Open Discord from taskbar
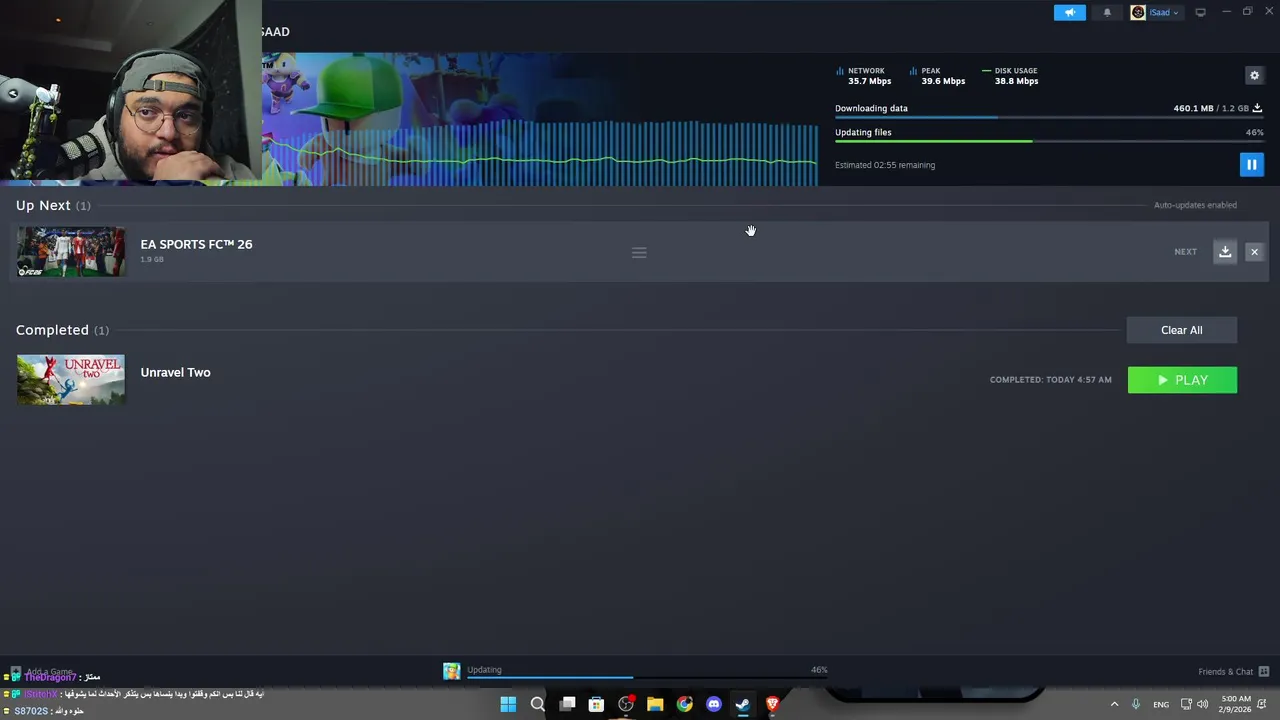Viewport: 1280px width, 720px height. click(x=714, y=704)
